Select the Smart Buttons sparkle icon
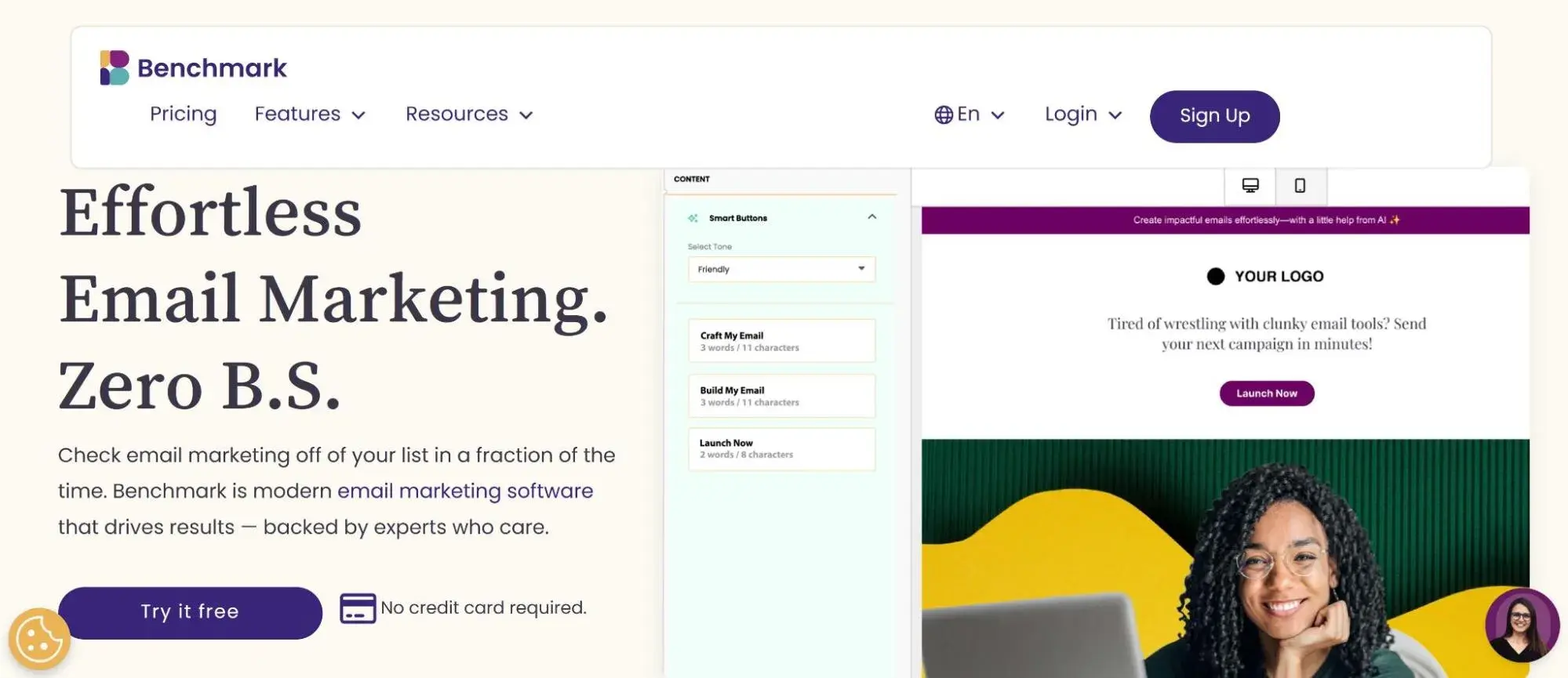The width and height of the screenshot is (1568, 678). click(692, 218)
